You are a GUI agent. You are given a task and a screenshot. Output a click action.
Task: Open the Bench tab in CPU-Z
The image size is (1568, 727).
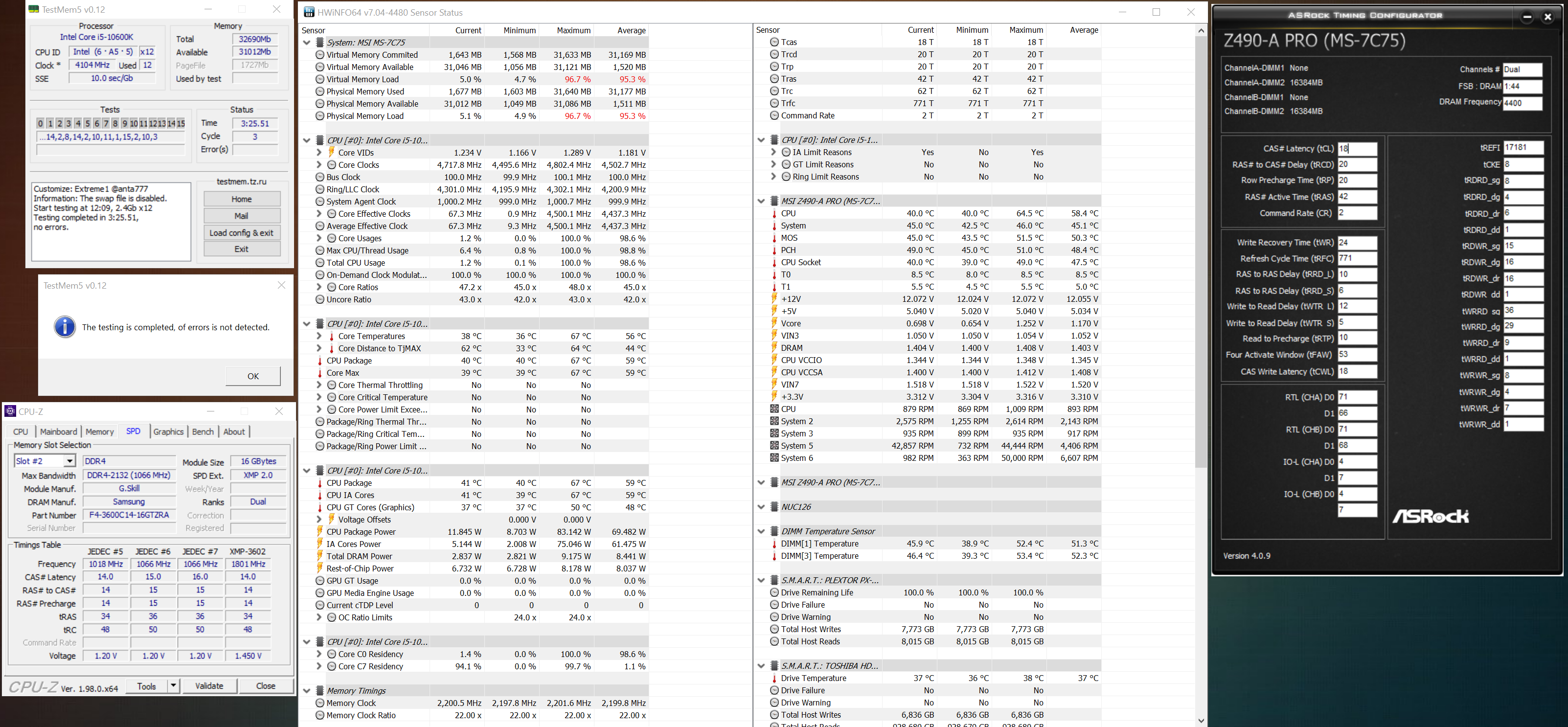pyautogui.click(x=203, y=432)
